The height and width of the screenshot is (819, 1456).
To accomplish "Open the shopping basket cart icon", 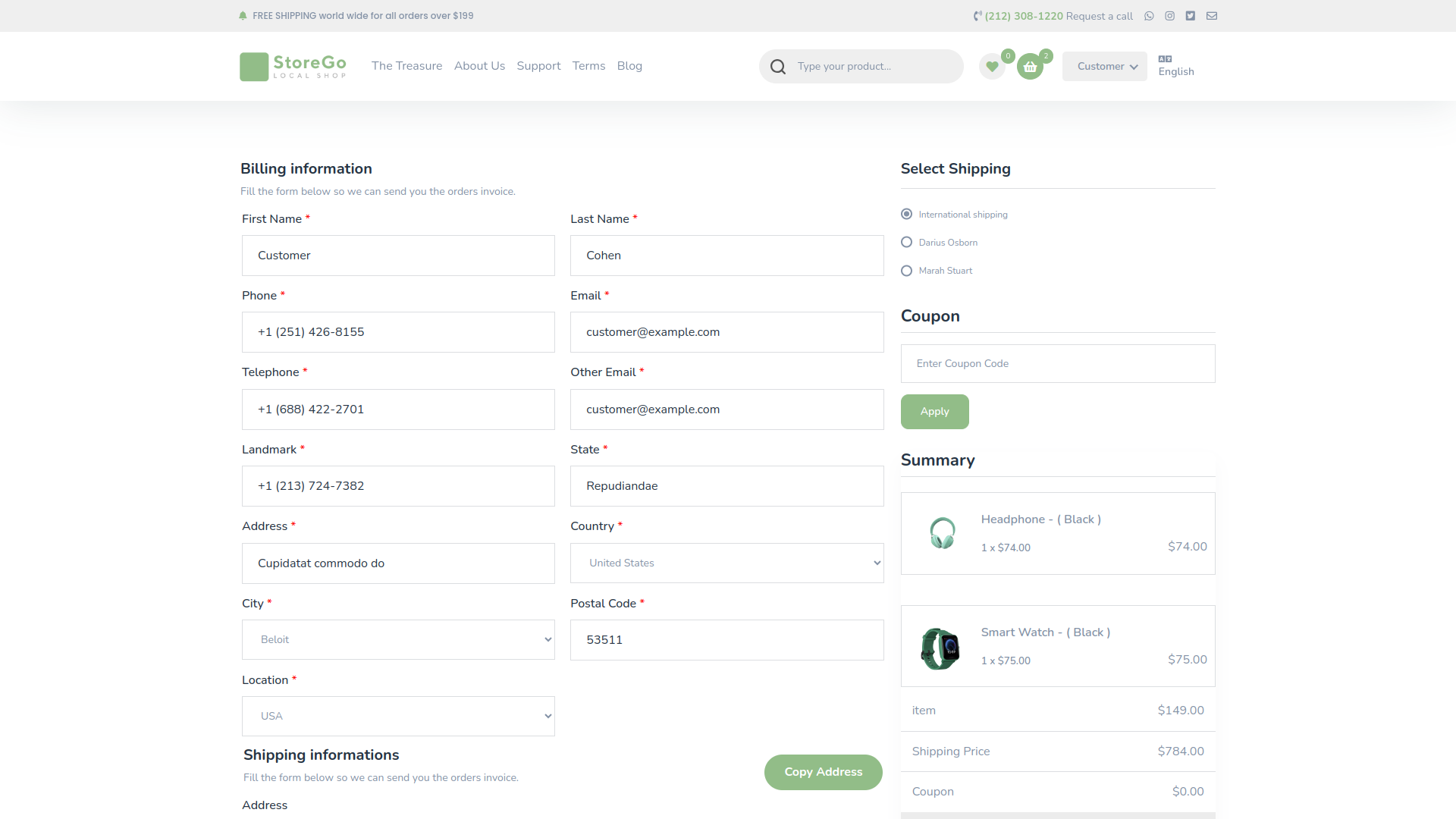I will pyautogui.click(x=1030, y=67).
